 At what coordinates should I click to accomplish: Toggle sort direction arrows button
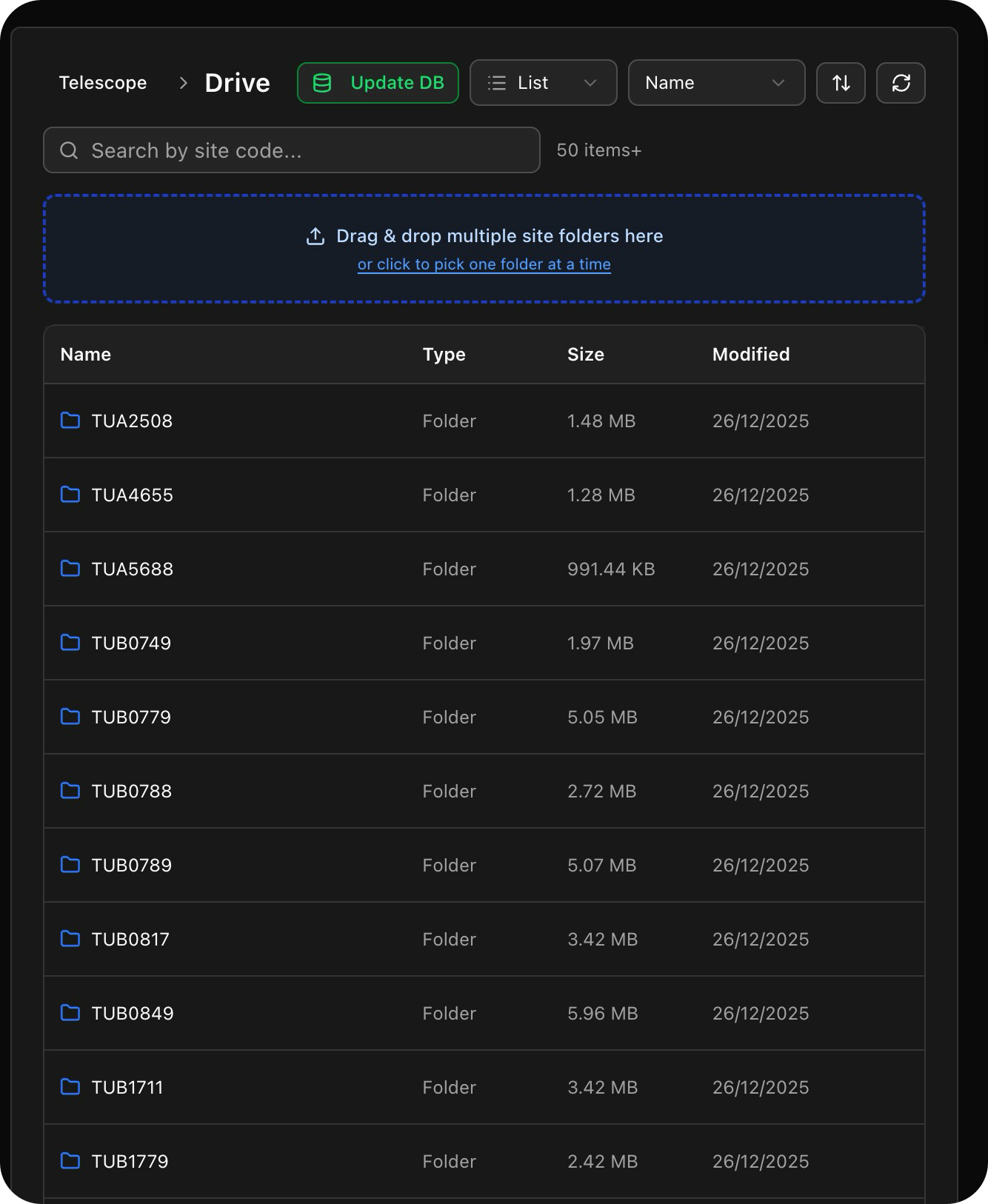click(x=841, y=83)
